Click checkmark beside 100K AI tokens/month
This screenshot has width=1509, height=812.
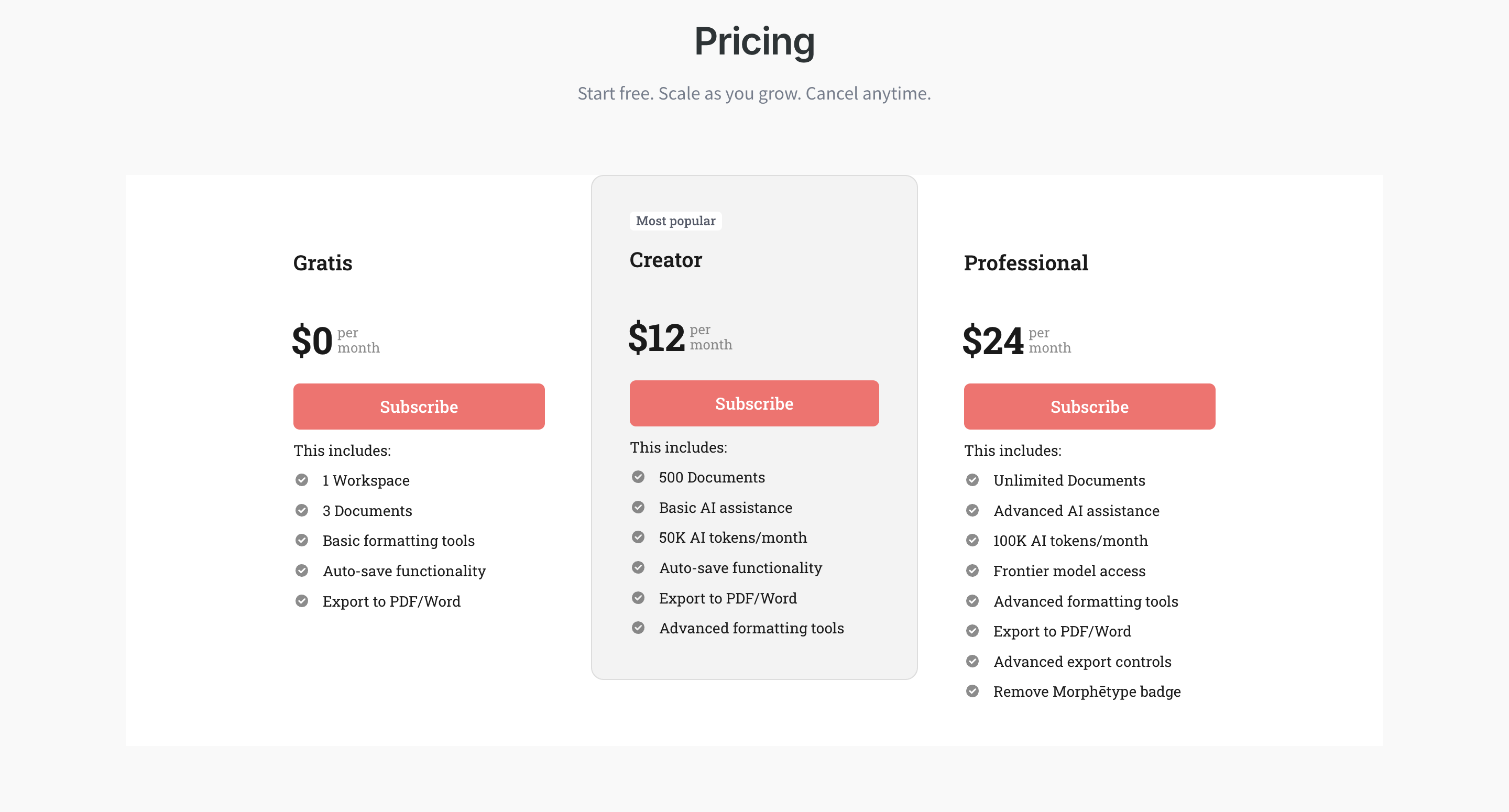pyautogui.click(x=972, y=541)
